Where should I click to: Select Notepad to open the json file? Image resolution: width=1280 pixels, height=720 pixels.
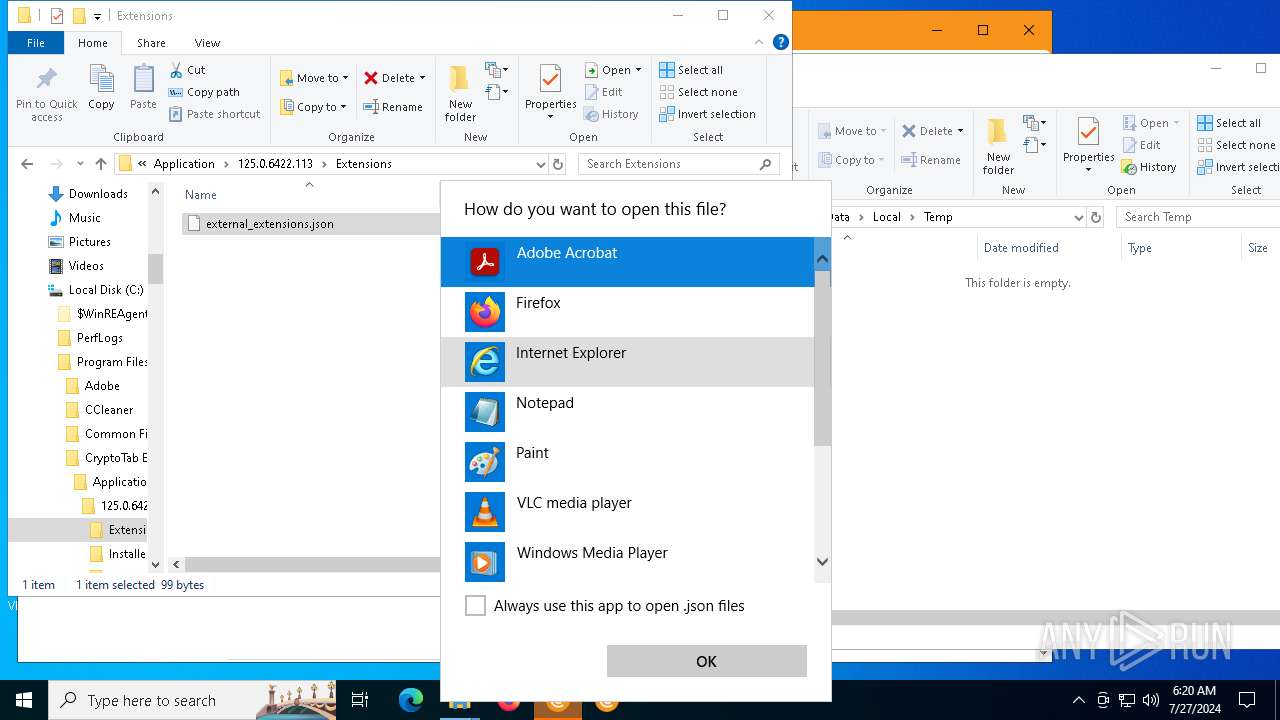[x=627, y=412]
